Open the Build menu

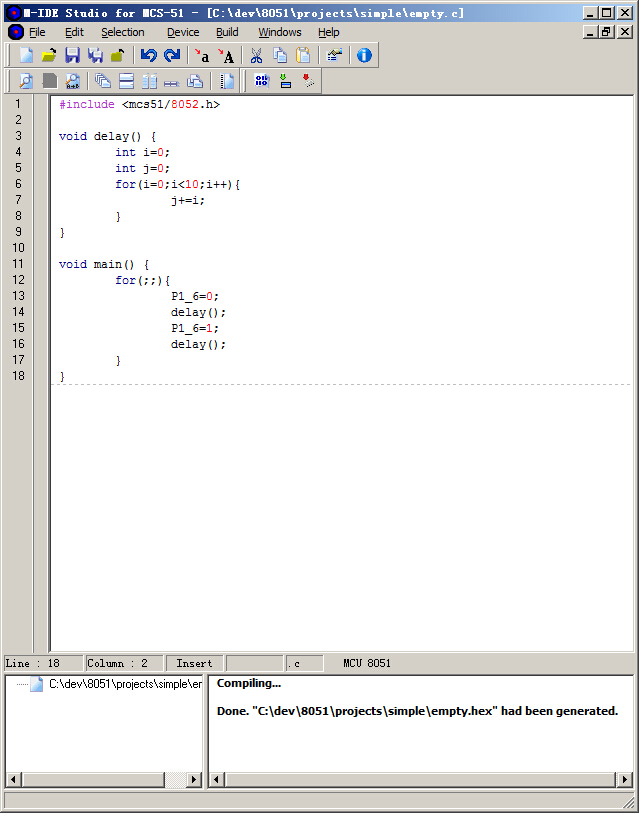(x=227, y=32)
